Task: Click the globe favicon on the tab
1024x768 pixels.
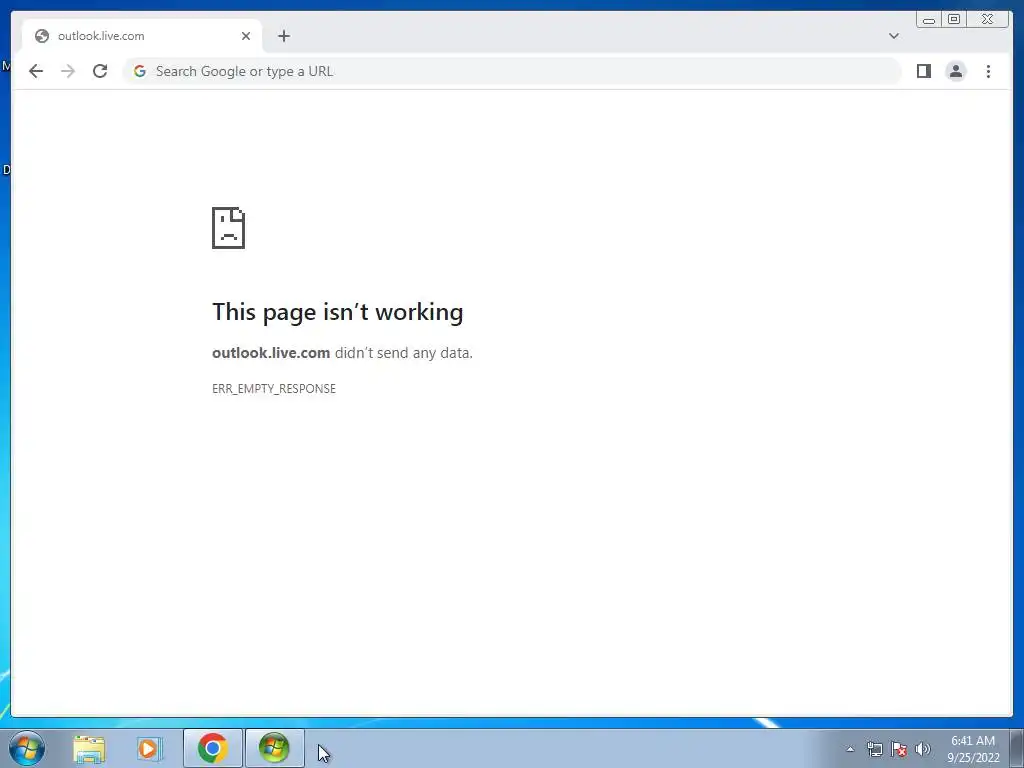Action: point(42,36)
